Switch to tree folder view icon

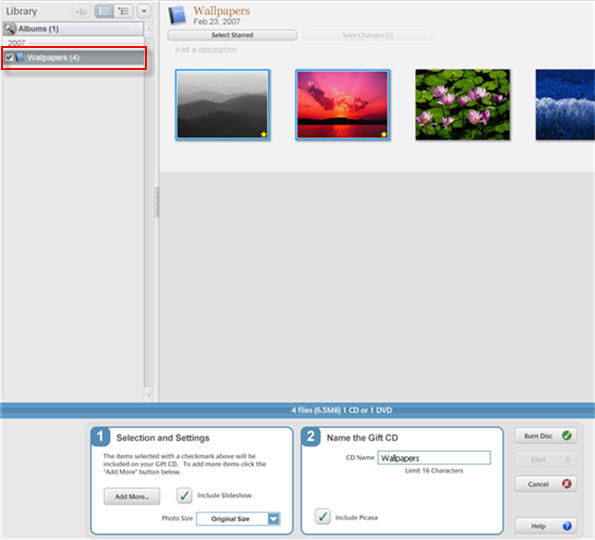123,11
